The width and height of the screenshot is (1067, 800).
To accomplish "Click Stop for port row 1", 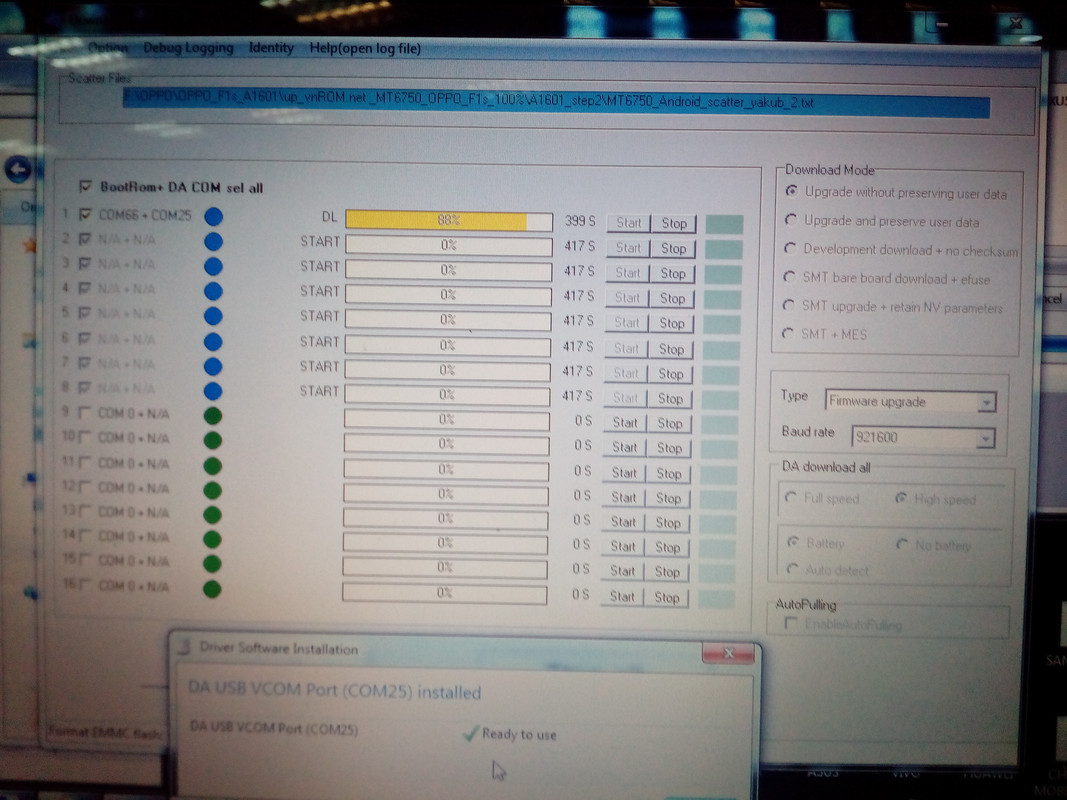I will coord(674,223).
